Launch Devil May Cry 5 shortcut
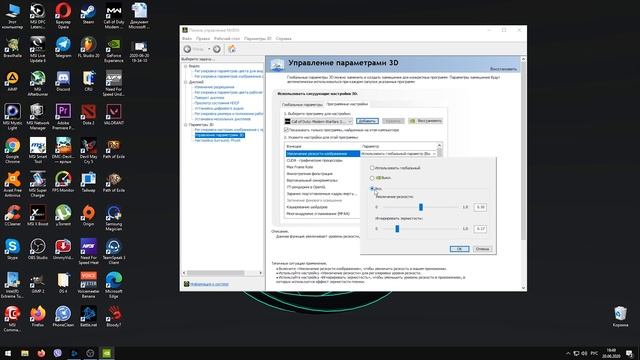This screenshot has height=360, width=640. (88, 151)
